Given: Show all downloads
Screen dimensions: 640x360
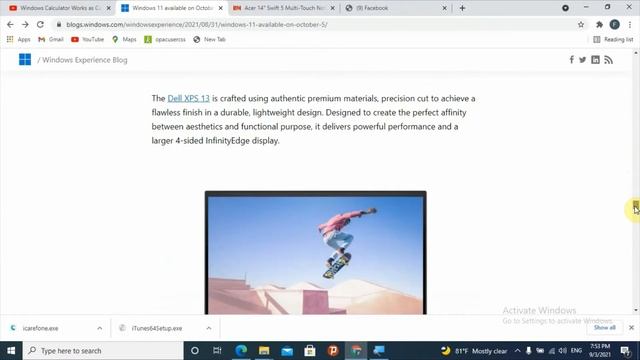Looking at the screenshot, I should tap(604, 327).
